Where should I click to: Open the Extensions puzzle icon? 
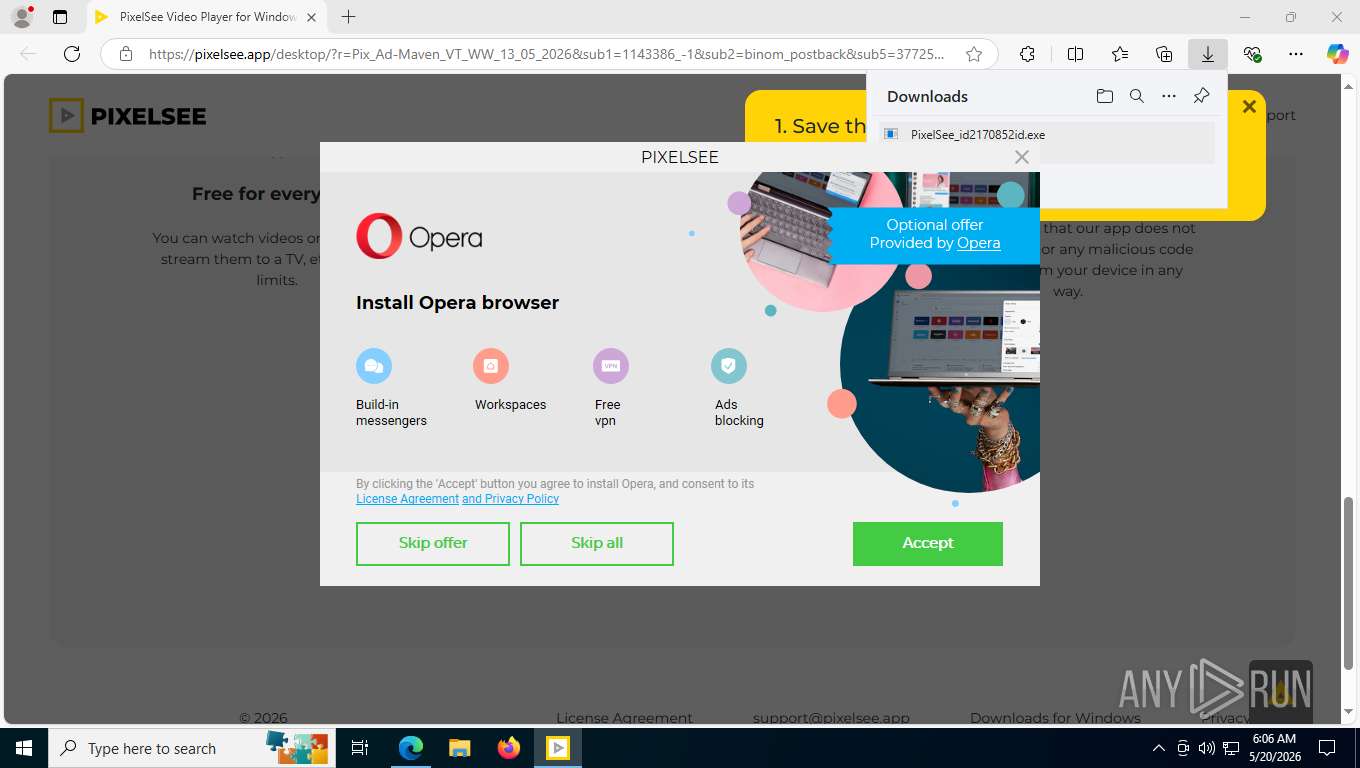1027,54
